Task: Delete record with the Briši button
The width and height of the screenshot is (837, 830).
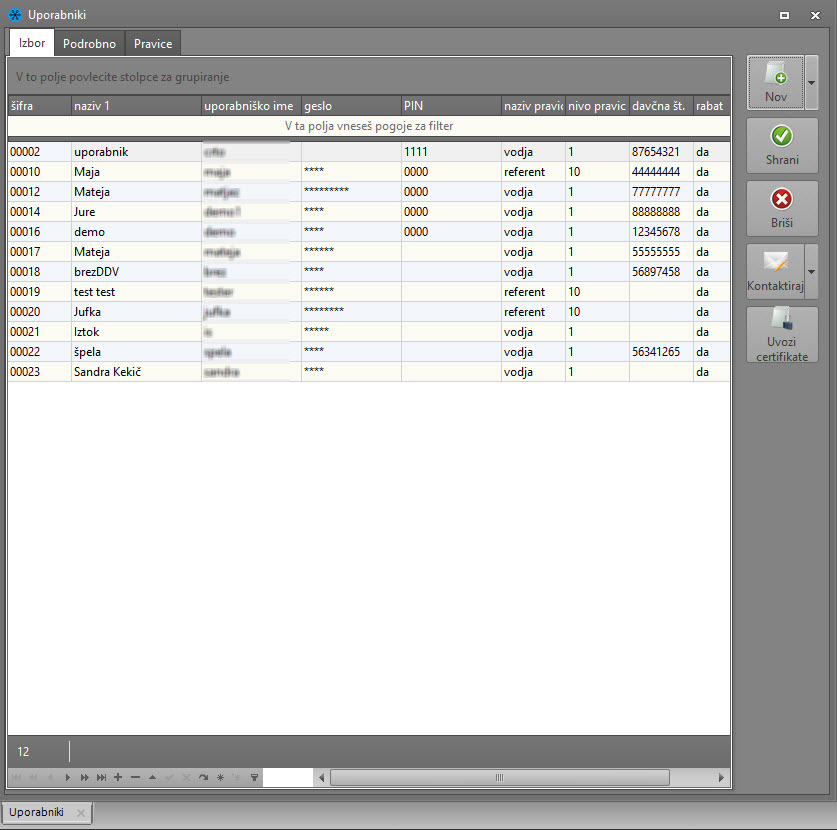Action: click(782, 209)
